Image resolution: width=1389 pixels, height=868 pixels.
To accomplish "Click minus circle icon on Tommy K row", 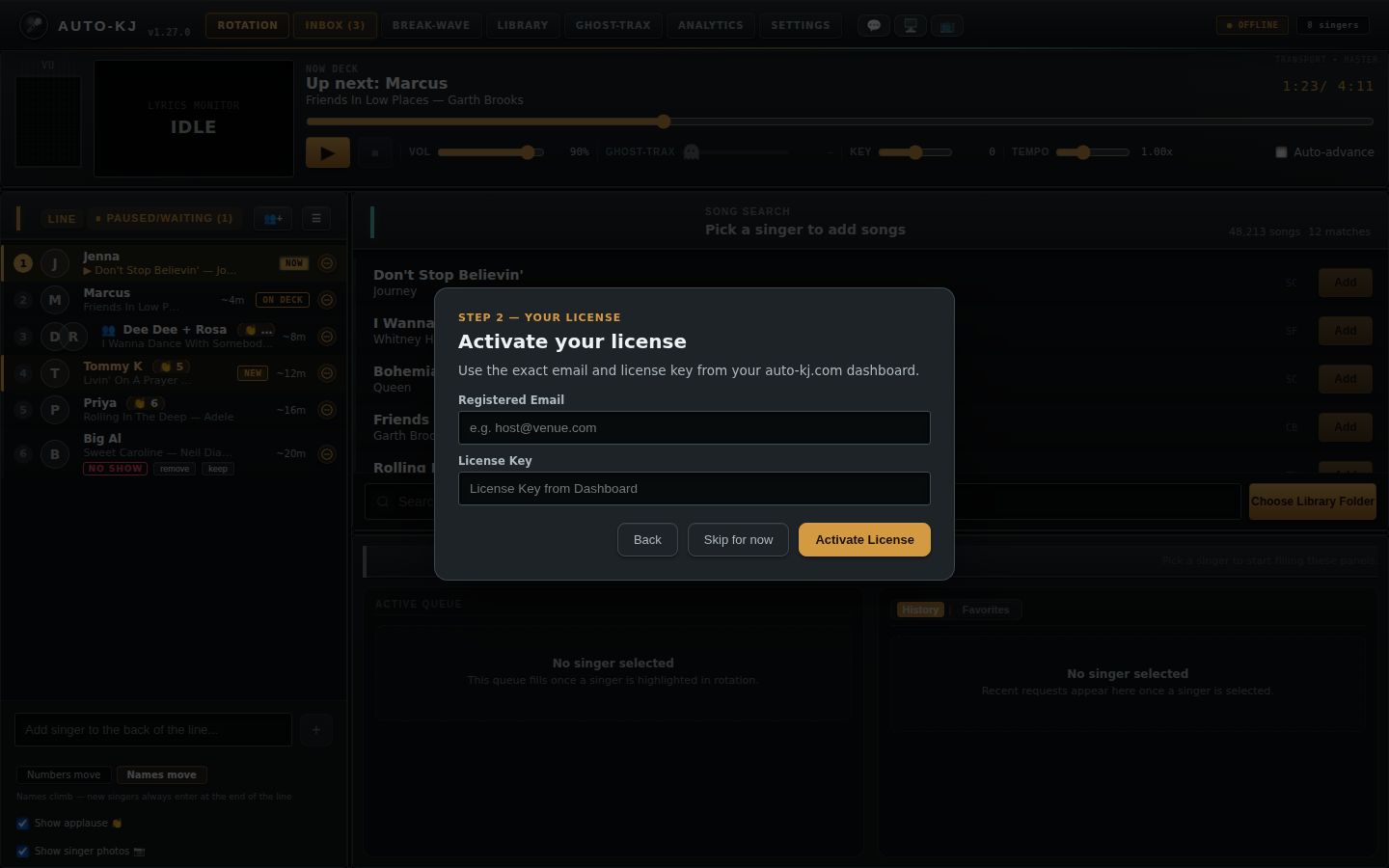I will pos(327,373).
